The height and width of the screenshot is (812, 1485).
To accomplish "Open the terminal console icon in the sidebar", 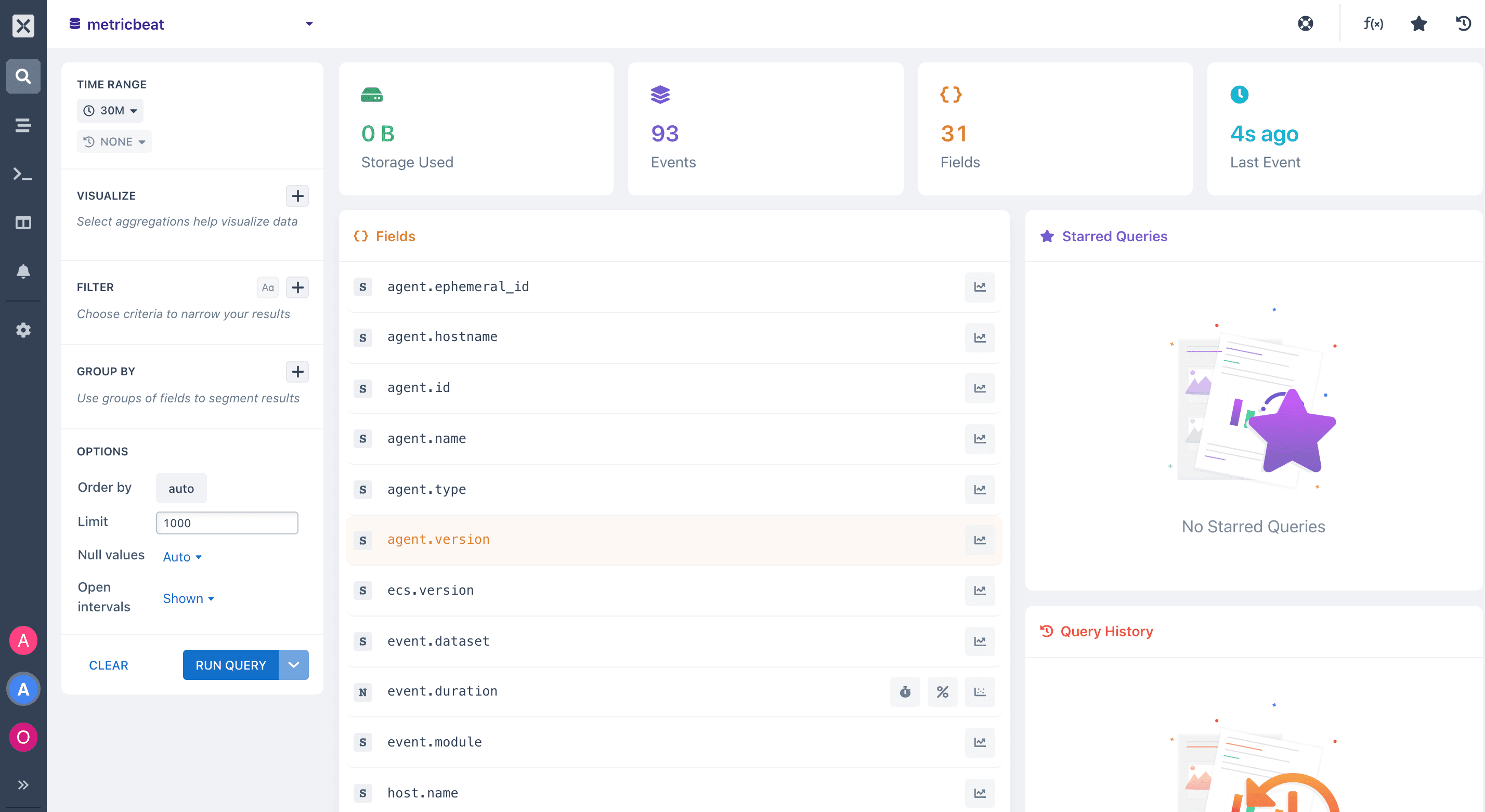I will pos(23,174).
